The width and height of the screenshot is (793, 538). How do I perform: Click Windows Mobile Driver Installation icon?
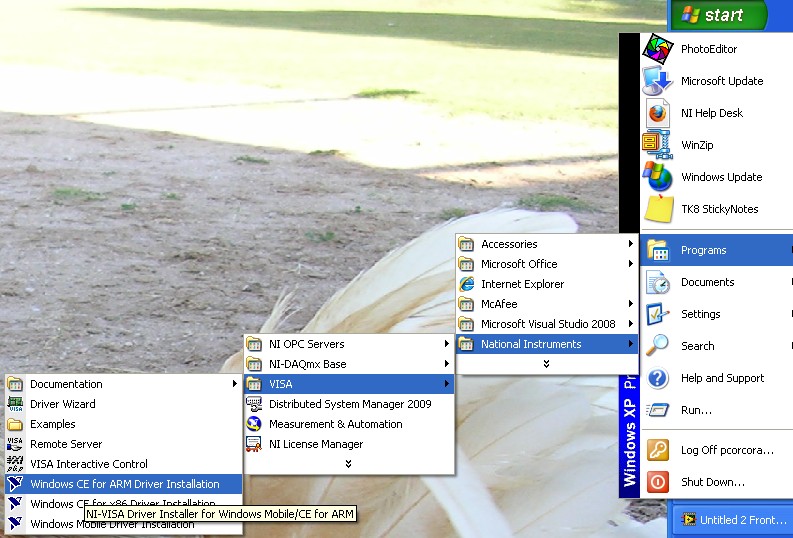(x=15, y=524)
